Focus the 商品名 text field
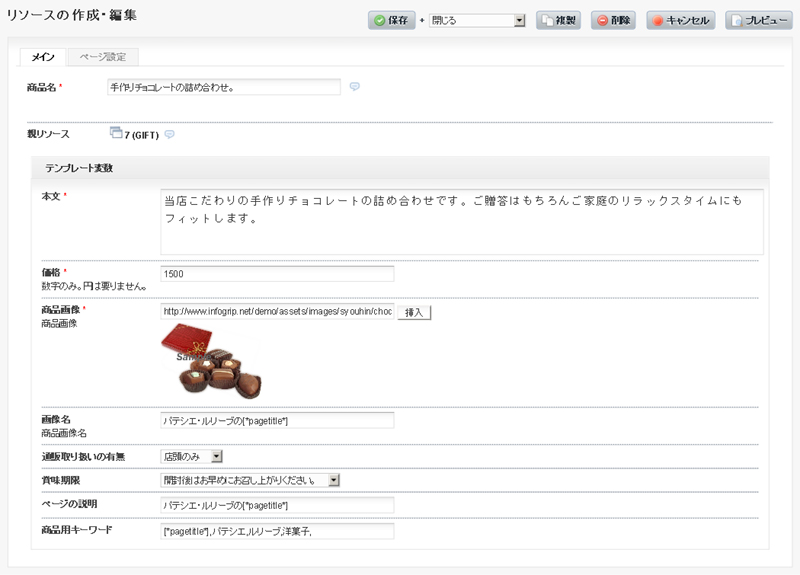This screenshot has height=575, width=800. coord(224,87)
